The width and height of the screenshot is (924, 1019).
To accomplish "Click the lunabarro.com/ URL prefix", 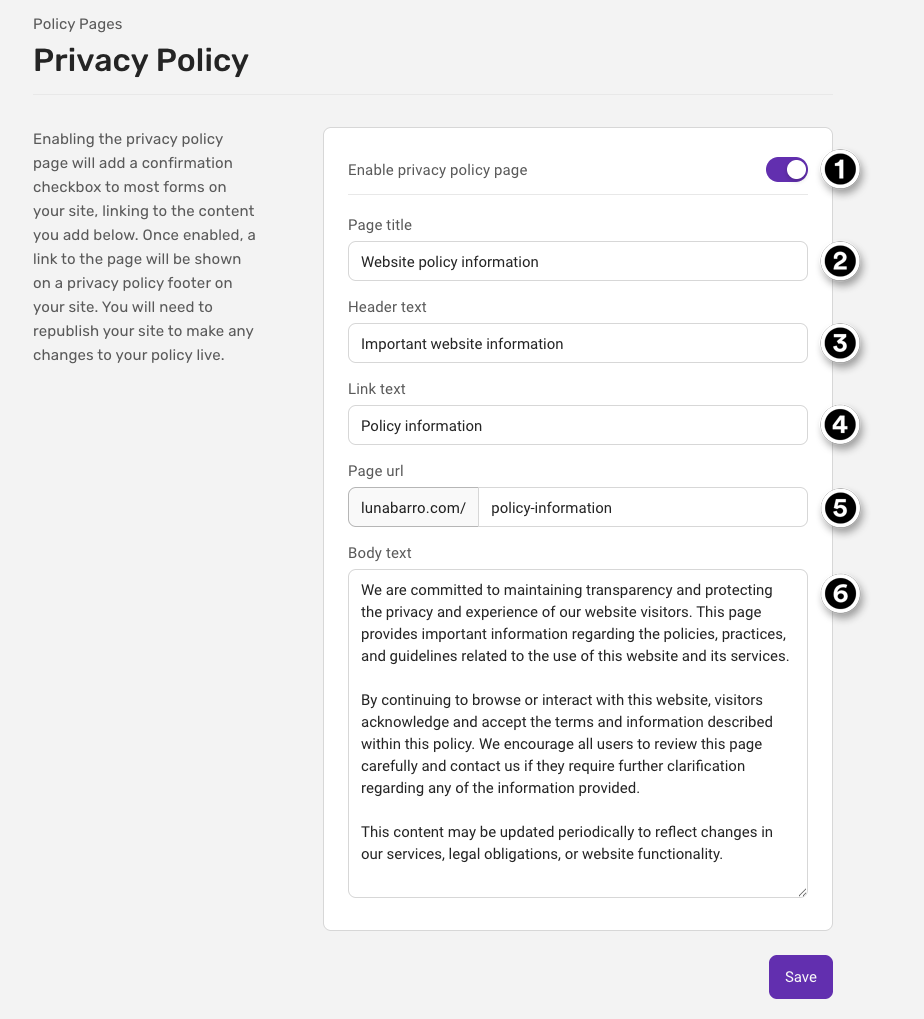I will click(413, 508).
